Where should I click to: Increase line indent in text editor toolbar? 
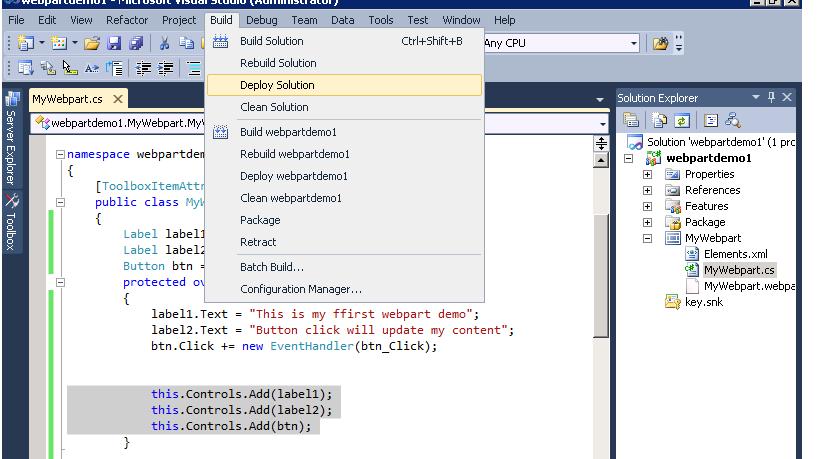(166, 68)
